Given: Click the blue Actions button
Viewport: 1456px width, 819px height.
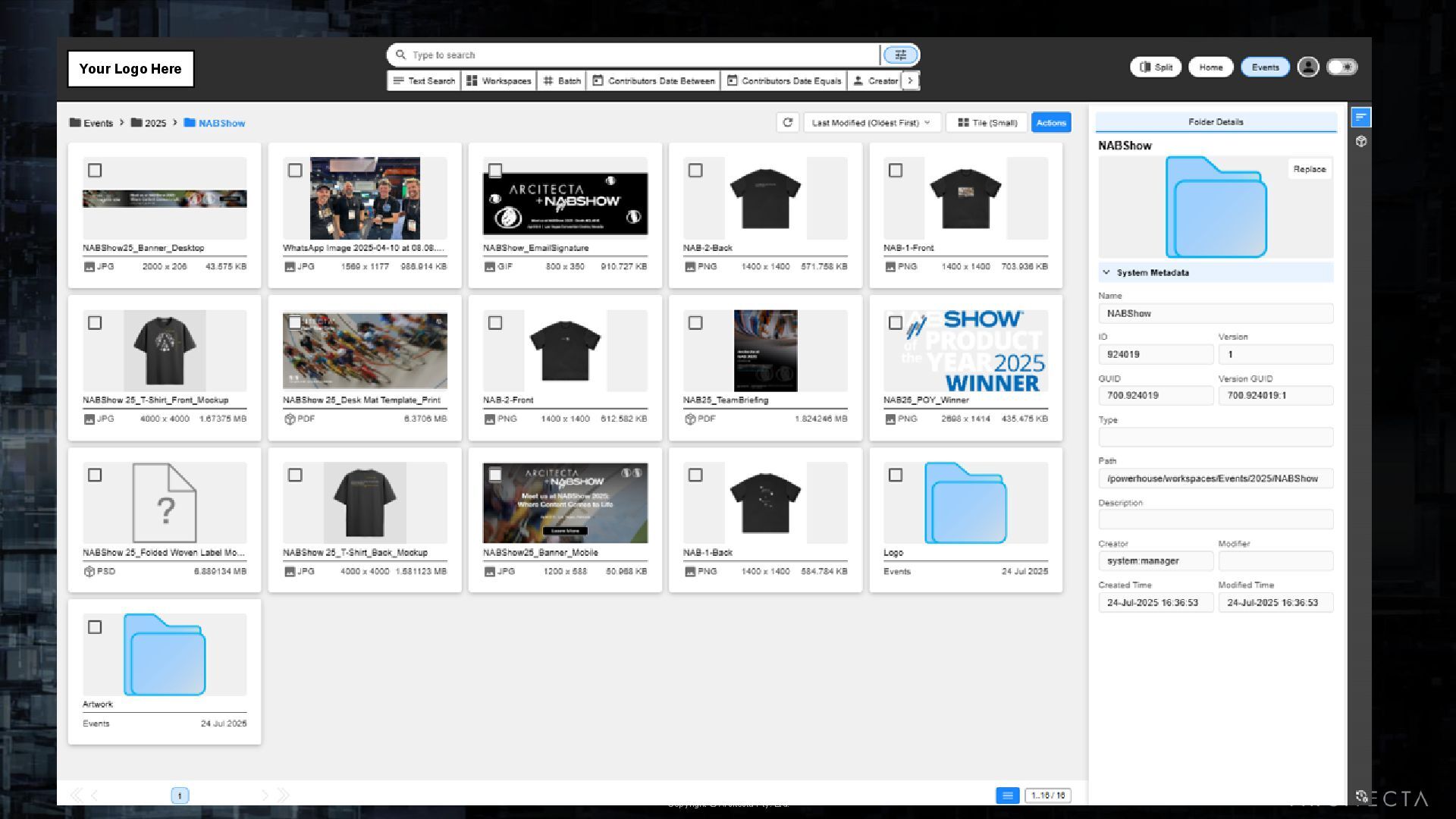Looking at the screenshot, I should pos(1050,122).
